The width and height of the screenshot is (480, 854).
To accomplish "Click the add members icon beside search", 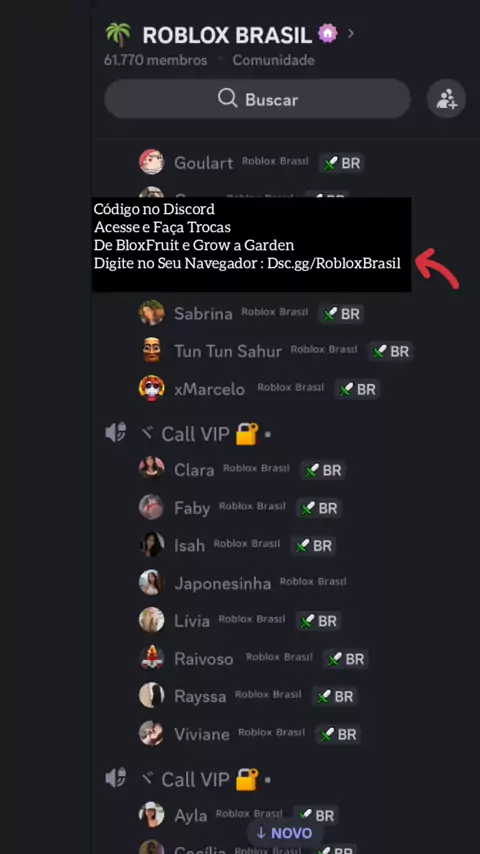I will [446, 99].
